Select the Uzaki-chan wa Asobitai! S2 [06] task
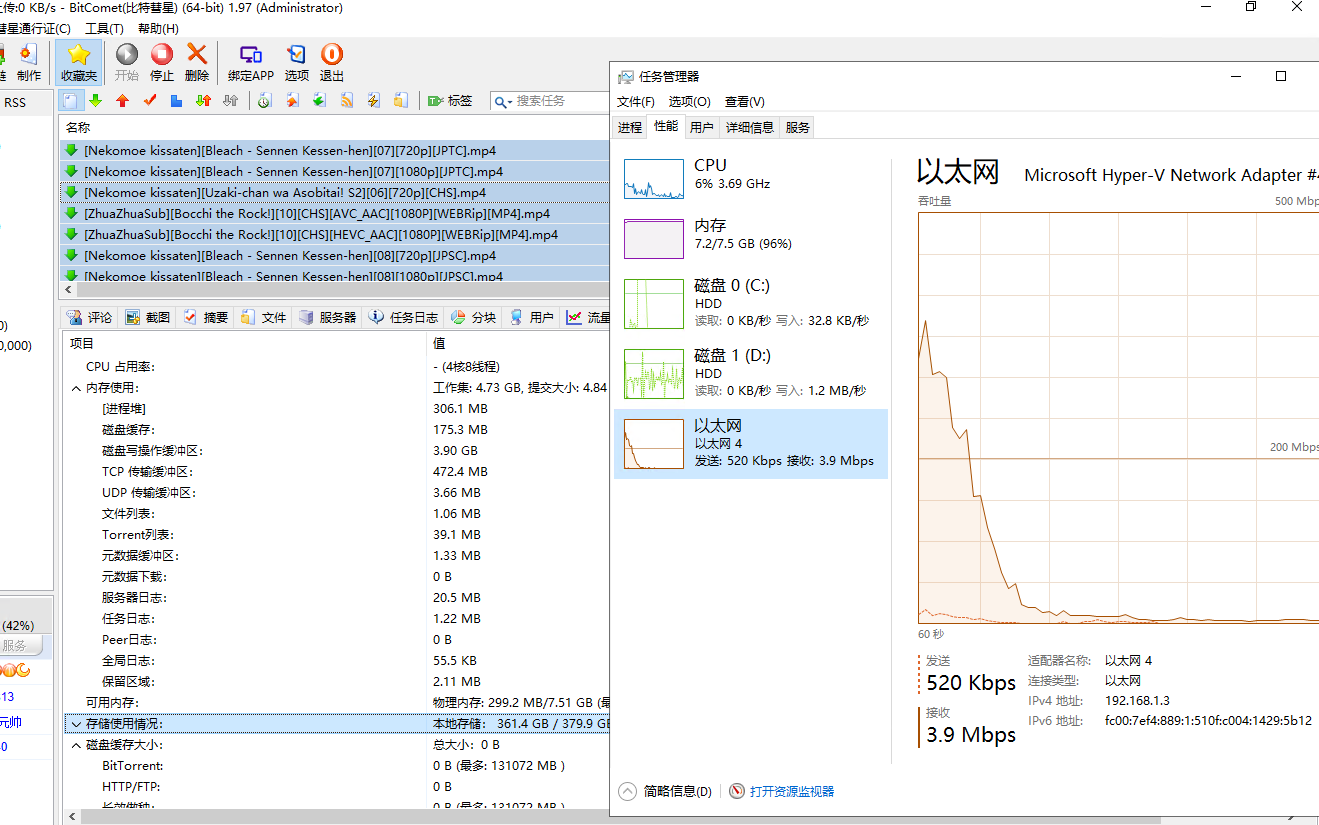The image size is (1319, 825). click(x=334, y=192)
